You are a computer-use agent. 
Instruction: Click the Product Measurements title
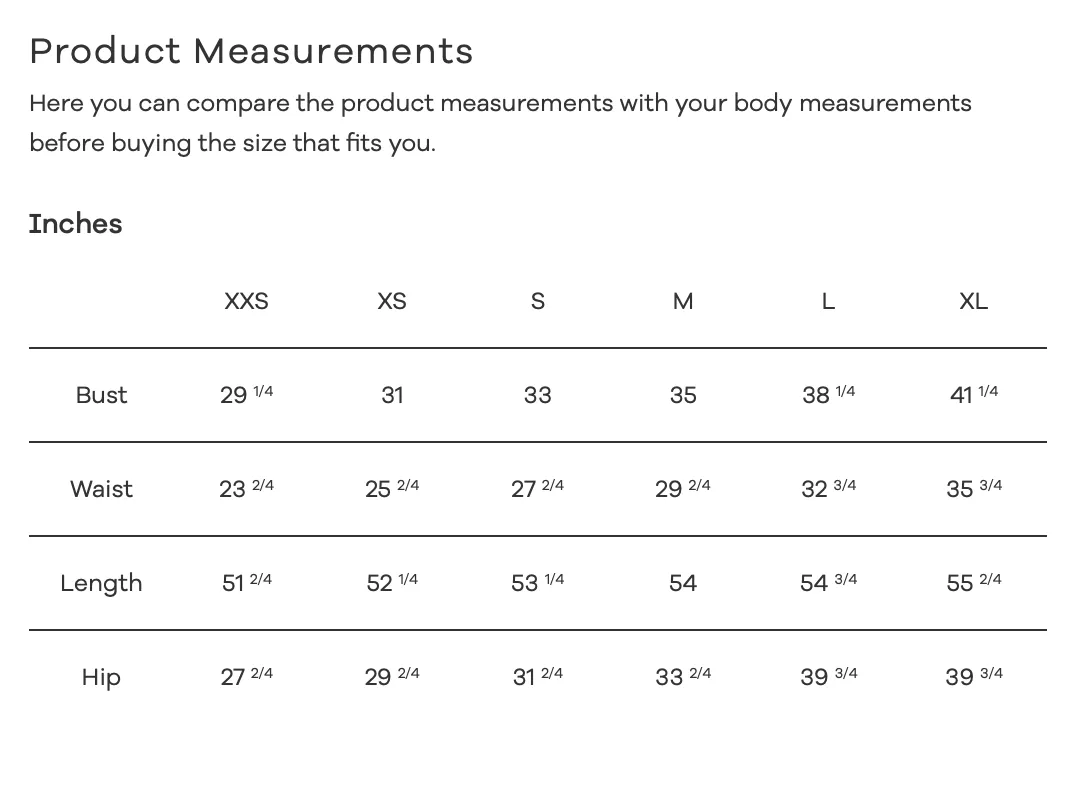click(252, 51)
